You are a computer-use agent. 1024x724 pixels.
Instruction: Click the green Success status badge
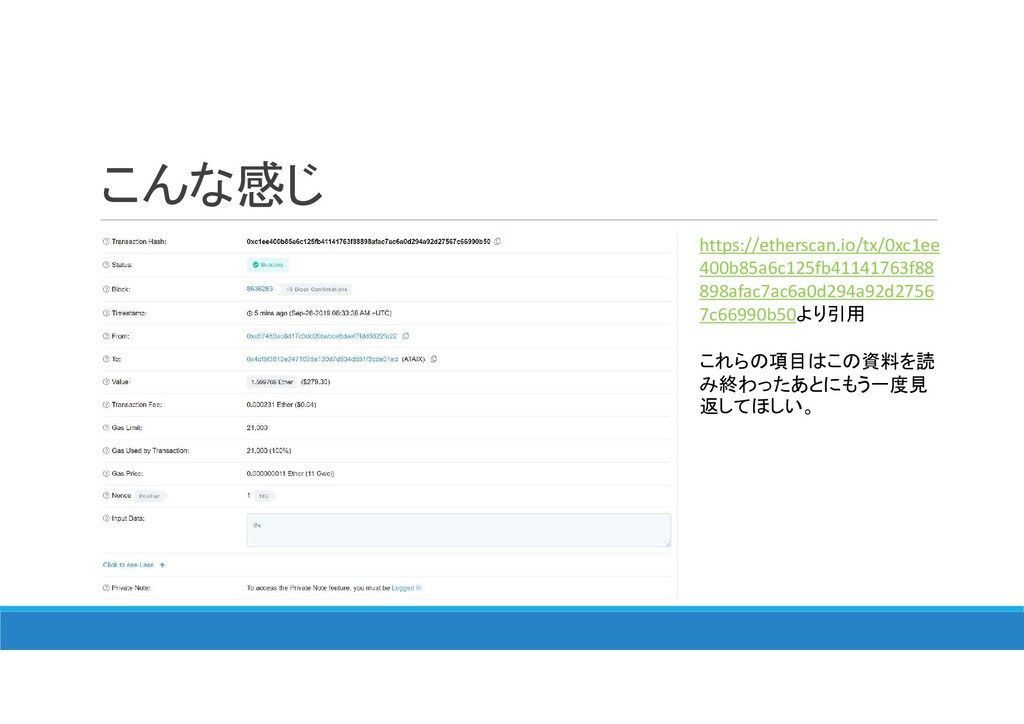click(x=268, y=265)
